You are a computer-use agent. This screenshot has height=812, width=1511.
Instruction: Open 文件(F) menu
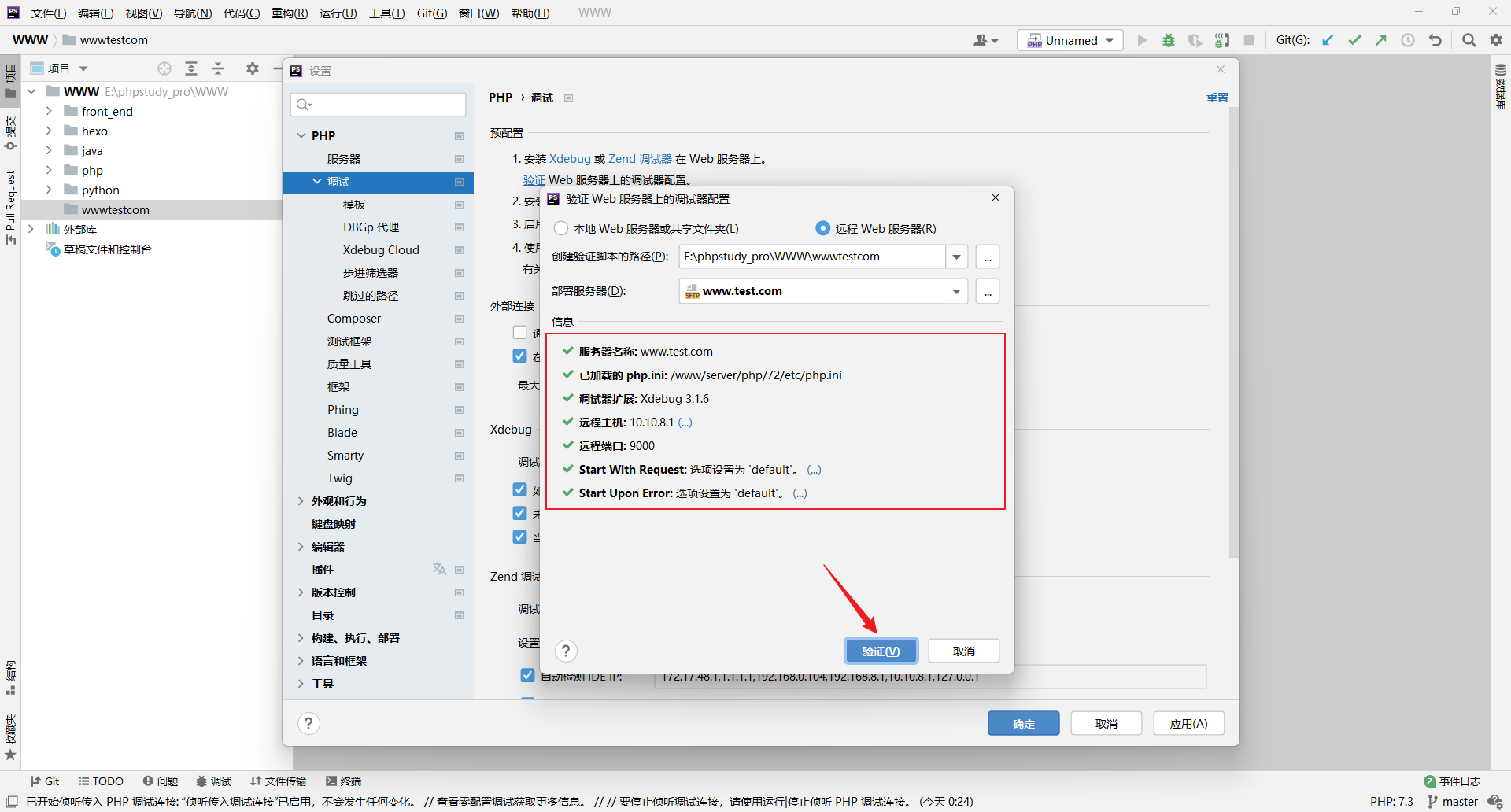tap(49, 13)
